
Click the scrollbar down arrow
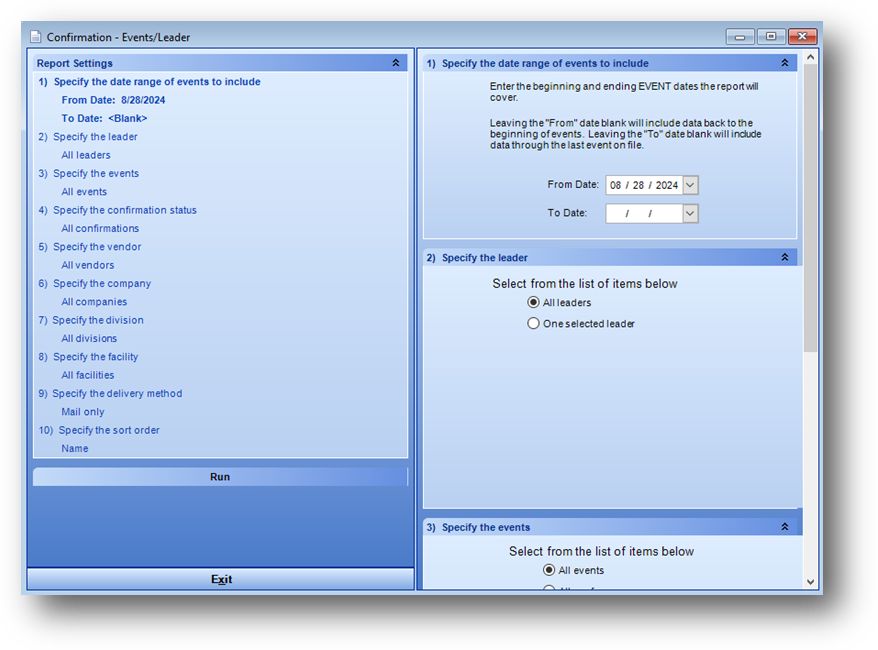[x=810, y=582]
